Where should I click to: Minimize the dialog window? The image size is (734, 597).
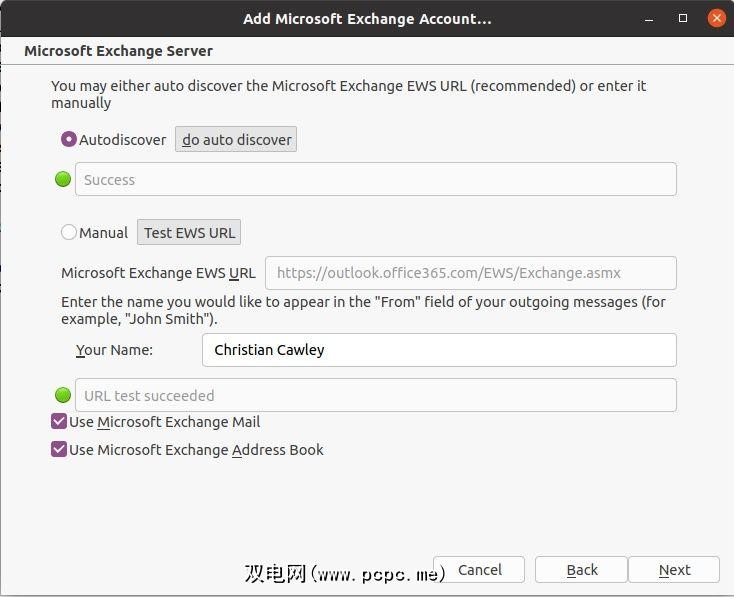click(x=649, y=19)
